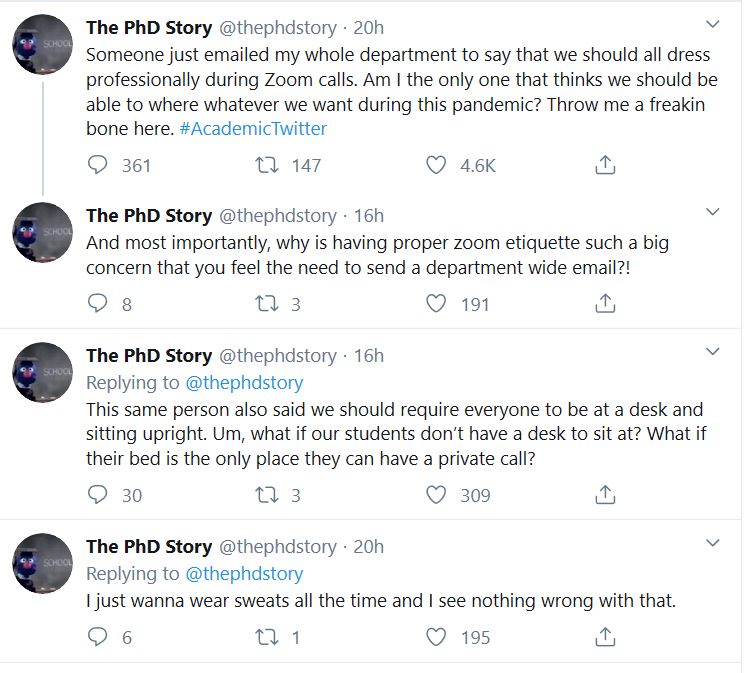The height and width of the screenshot is (673, 751).
Task: Like the tweet with 4.6K likes
Action: point(436,165)
